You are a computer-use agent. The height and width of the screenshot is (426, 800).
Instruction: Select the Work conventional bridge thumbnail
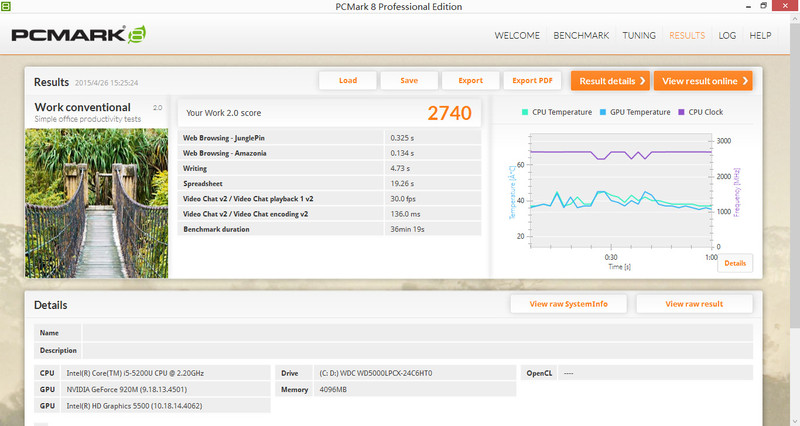[97, 201]
